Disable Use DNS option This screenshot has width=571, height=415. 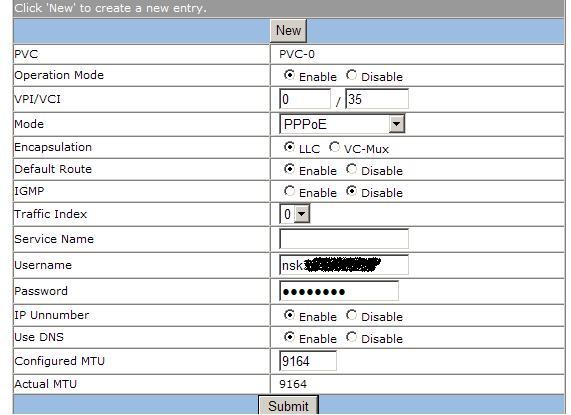[351, 337]
